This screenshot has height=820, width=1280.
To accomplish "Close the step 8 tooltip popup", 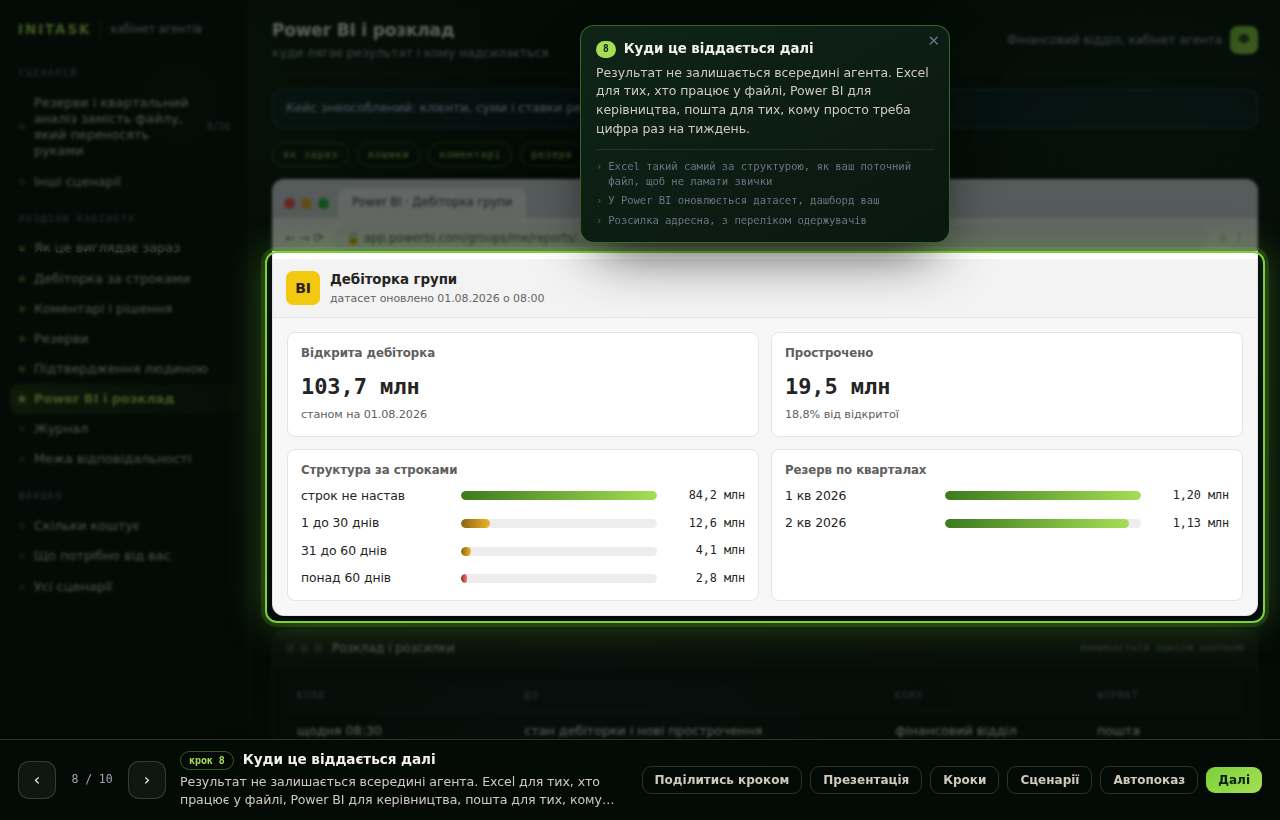I will pos(933,41).
